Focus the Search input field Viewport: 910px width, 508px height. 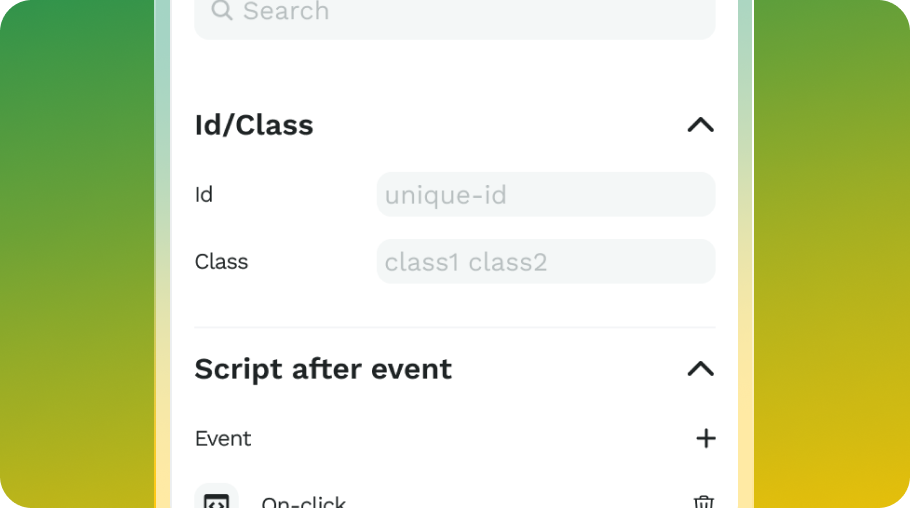pyautogui.click(x=454, y=16)
